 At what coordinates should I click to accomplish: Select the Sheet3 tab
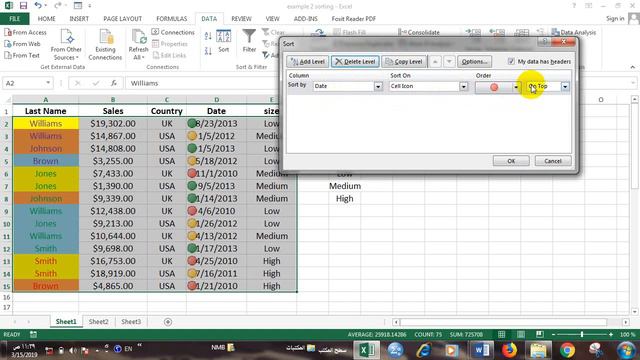pos(131,322)
